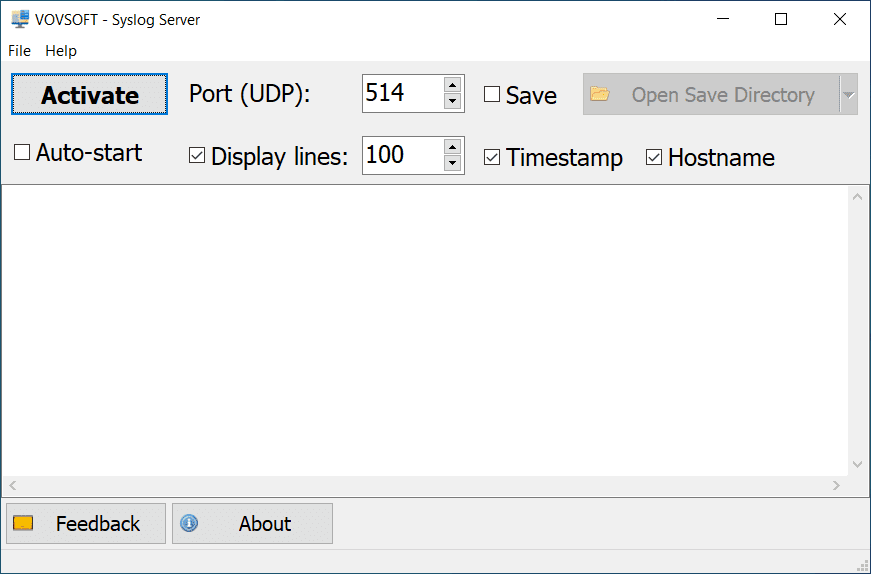Image resolution: width=871 pixels, height=574 pixels.
Task: Open the File menu
Action: pos(19,51)
